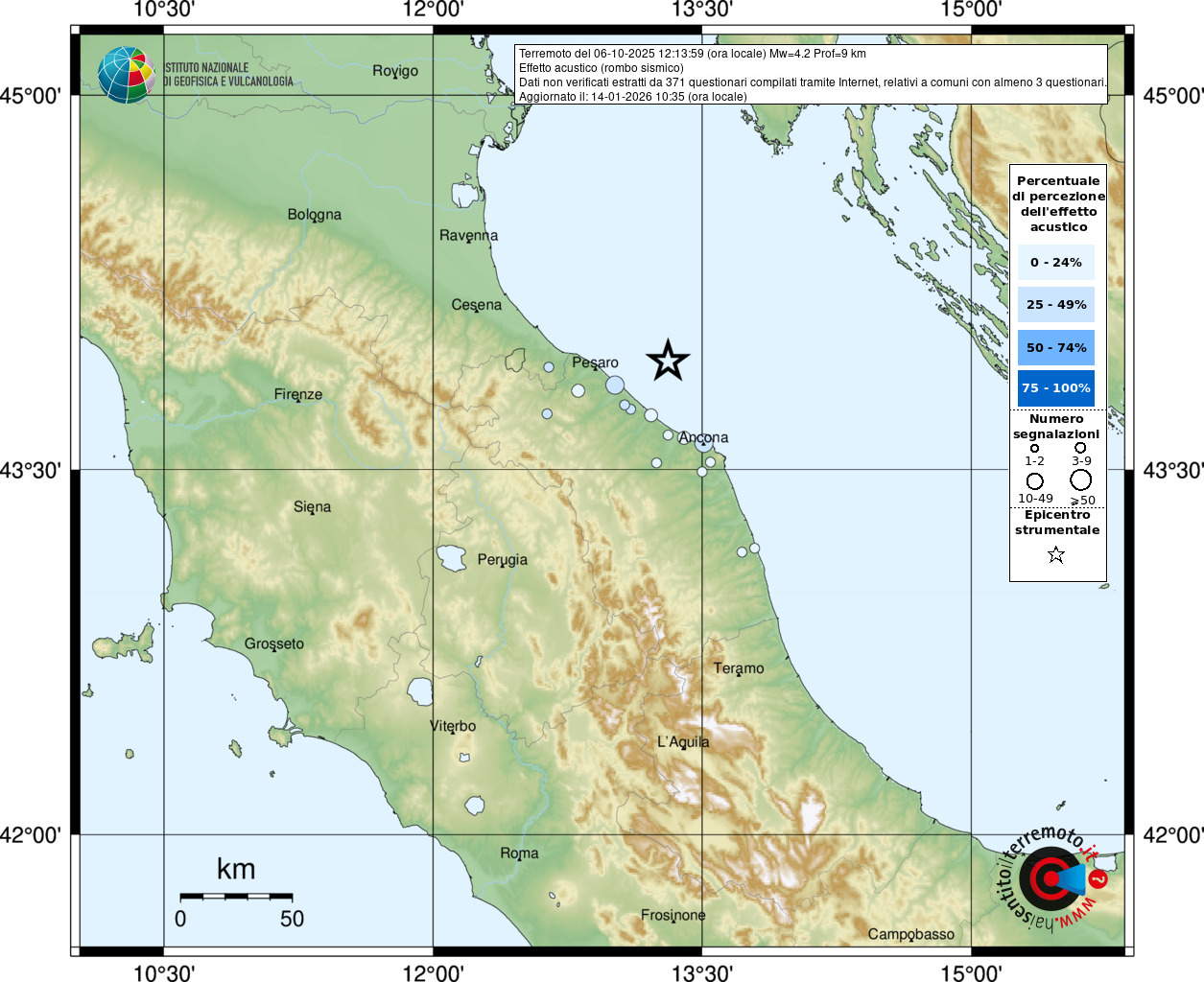Click the INGV globe logo
The height and width of the screenshot is (982, 1204).
tap(126, 75)
